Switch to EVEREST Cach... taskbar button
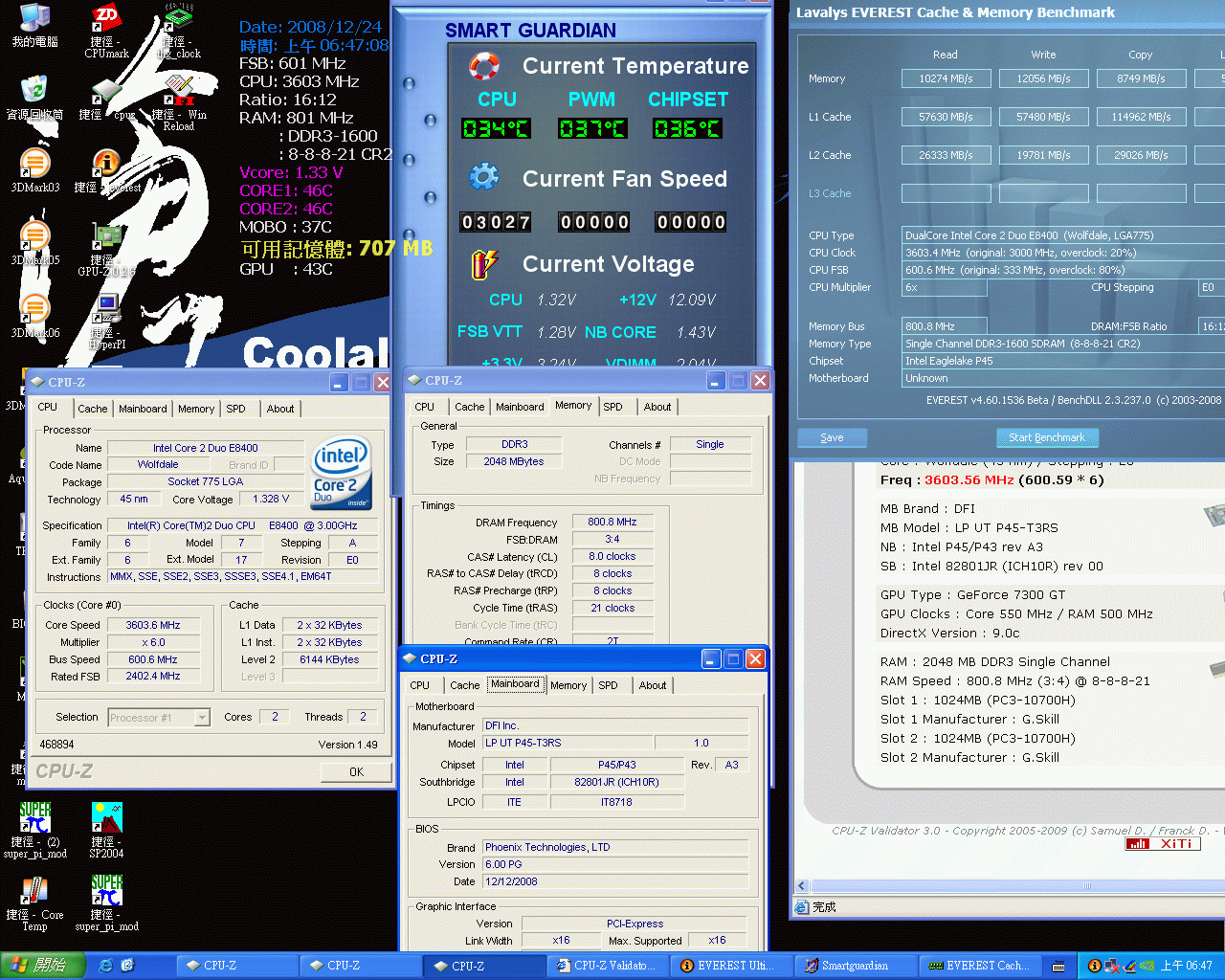 pyautogui.click(x=980, y=966)
